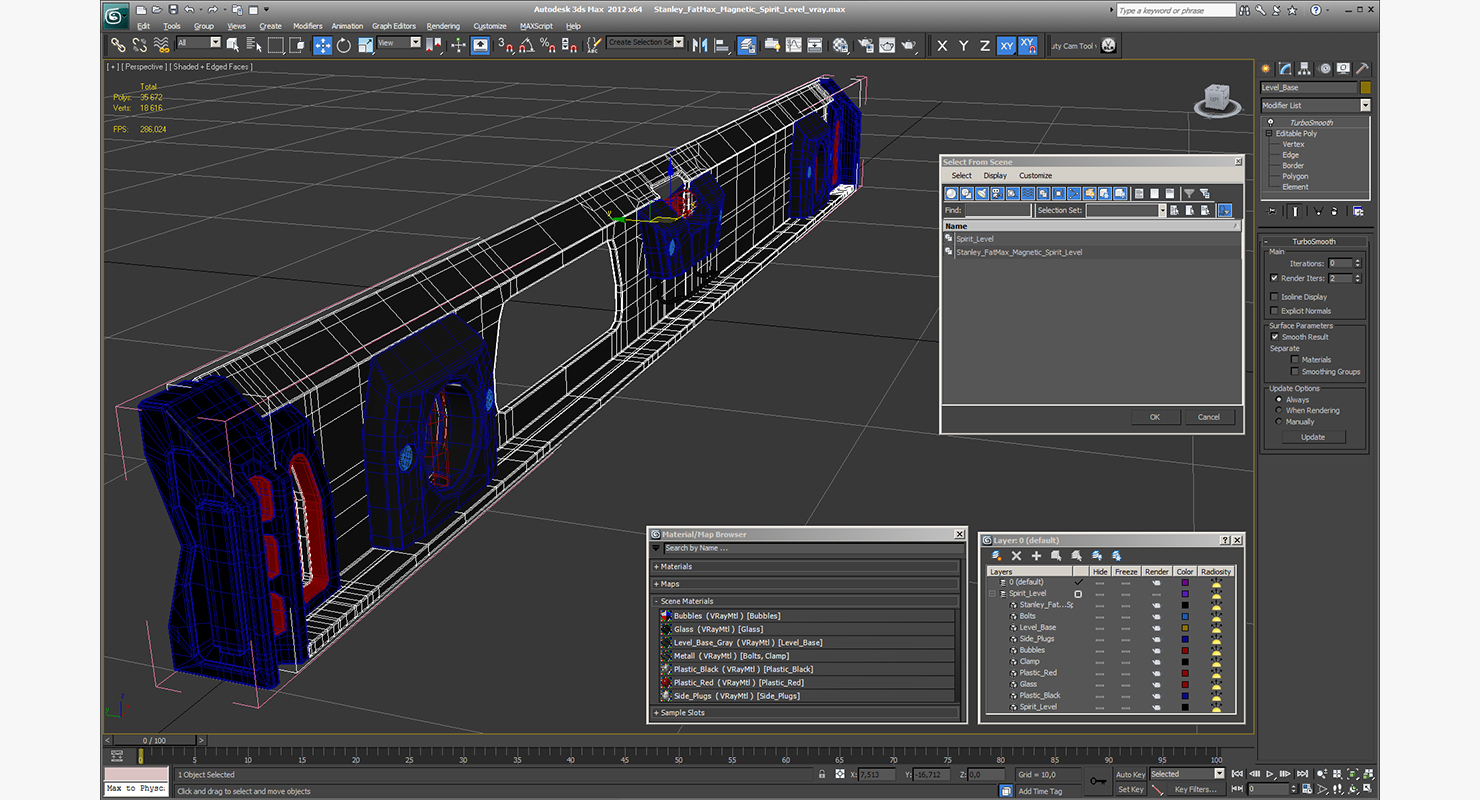Click the ViewCube in viewport
The height and width of the screenshot is (800, 1480).
[x=1215, y=97]
